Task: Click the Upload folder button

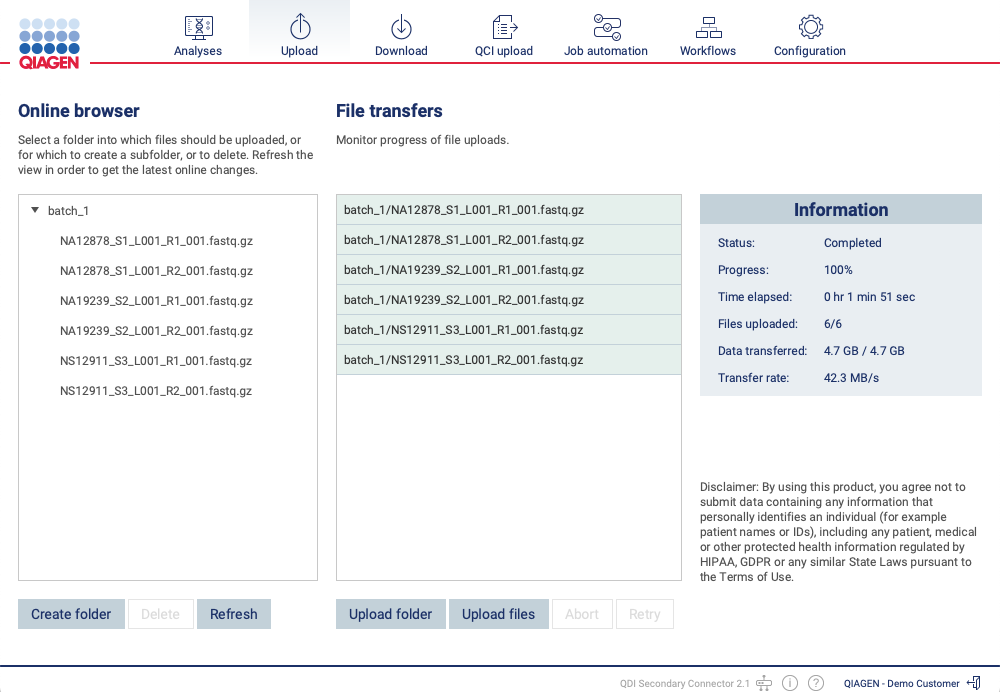Action: (390, 614)
